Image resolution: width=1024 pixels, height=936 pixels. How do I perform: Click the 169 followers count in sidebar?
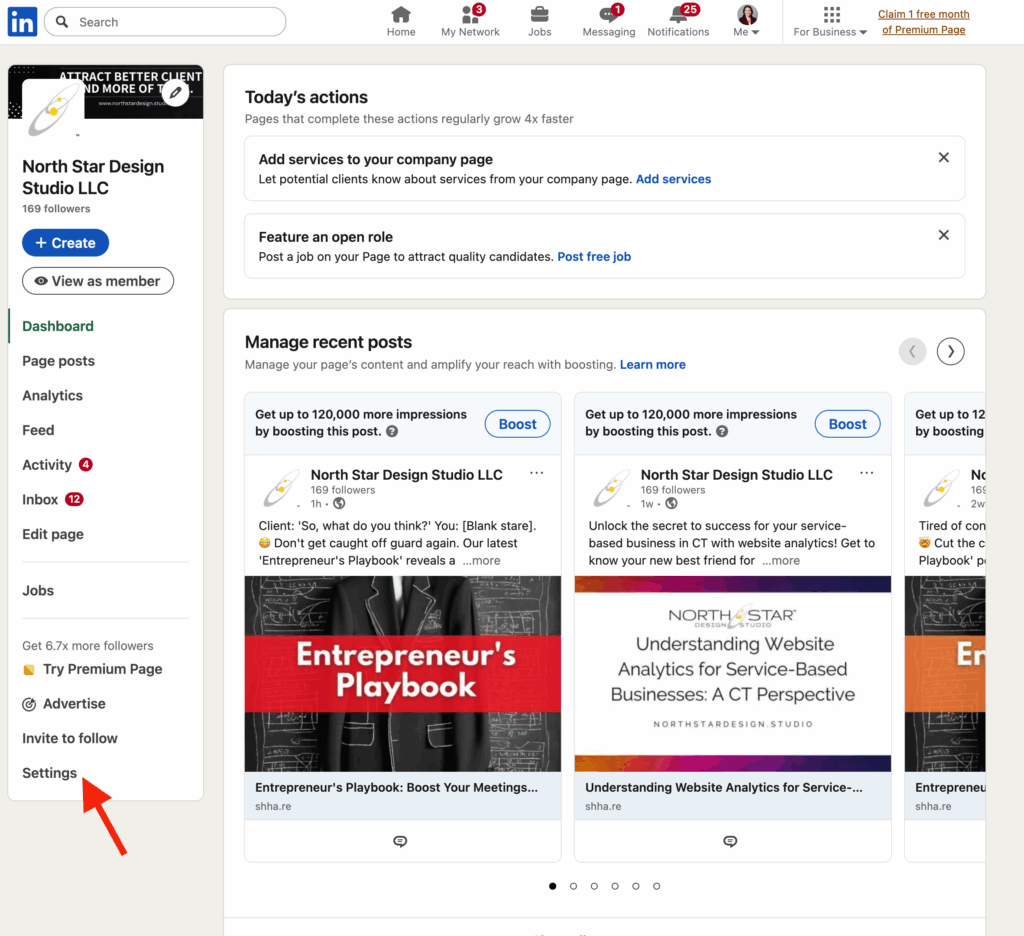56,209
